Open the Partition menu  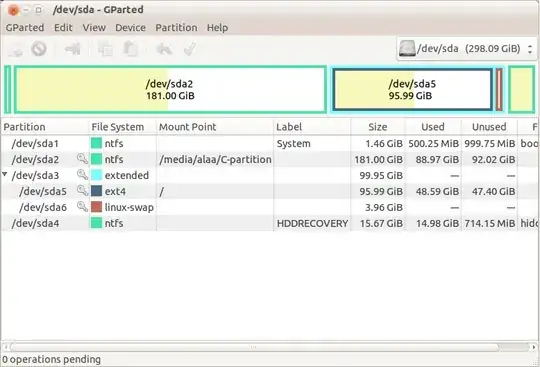[176, 28]
